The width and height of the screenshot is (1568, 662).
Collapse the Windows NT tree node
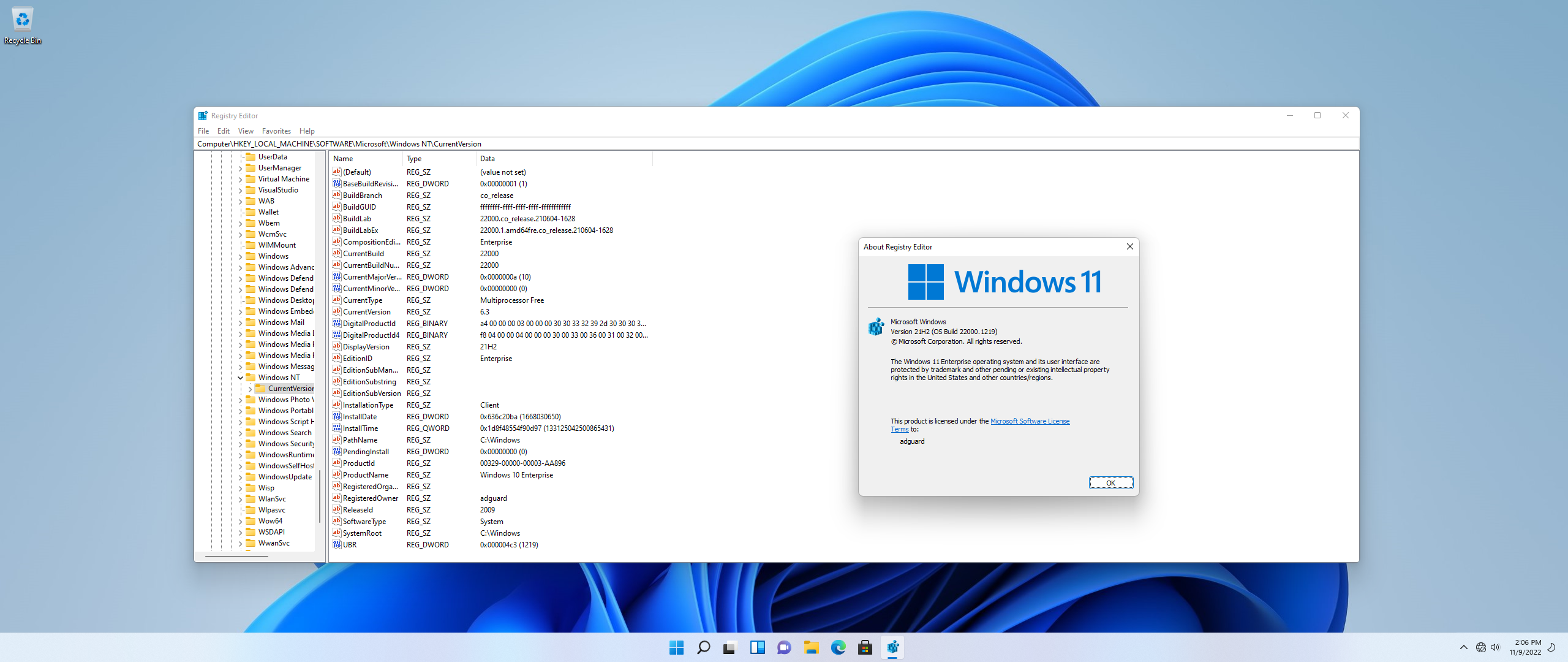[x=240, y=378]
